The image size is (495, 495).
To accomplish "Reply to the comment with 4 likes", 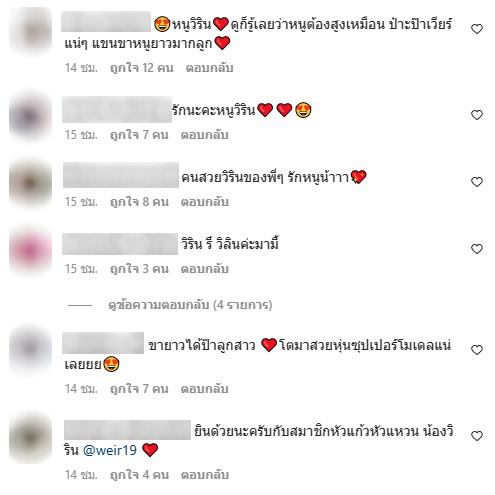I will pos(204,475).
